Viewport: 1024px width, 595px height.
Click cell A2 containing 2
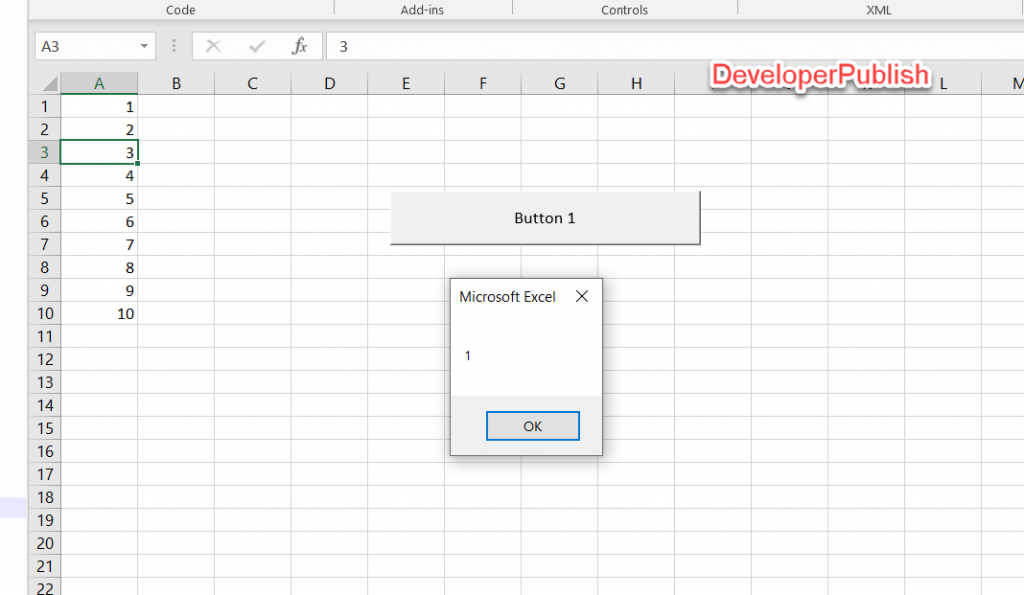(99, 129)
